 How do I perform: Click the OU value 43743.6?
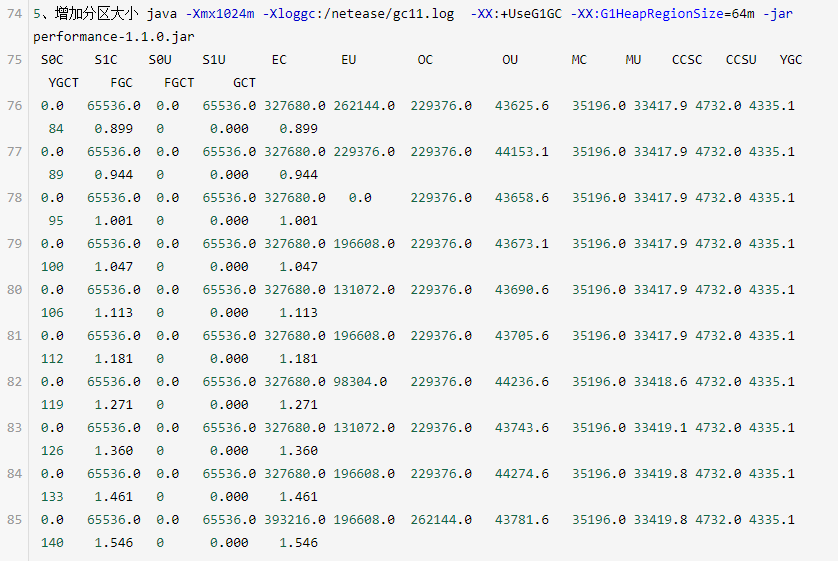pyautogui.click(x=522, y=427)
